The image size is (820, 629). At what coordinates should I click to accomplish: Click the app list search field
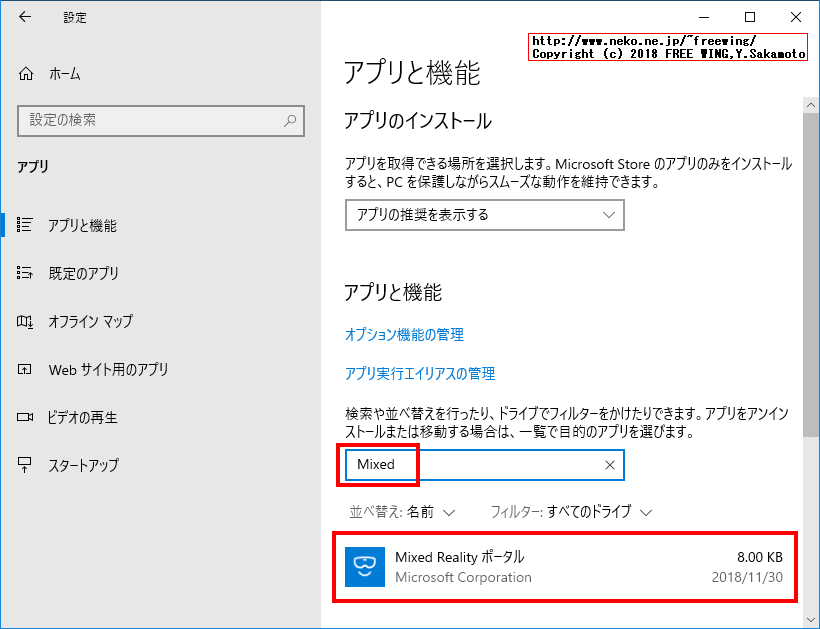click(480, 465)
